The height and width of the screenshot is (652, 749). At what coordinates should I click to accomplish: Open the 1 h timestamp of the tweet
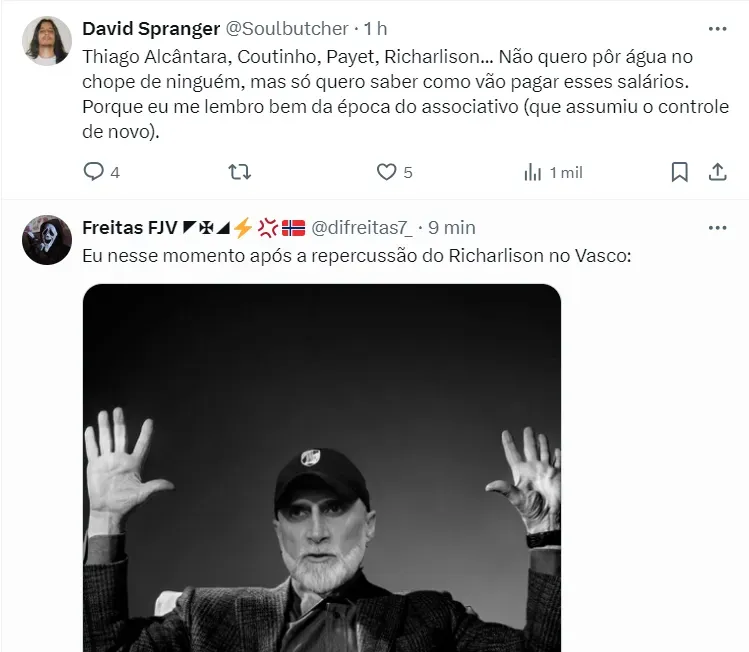375,29
